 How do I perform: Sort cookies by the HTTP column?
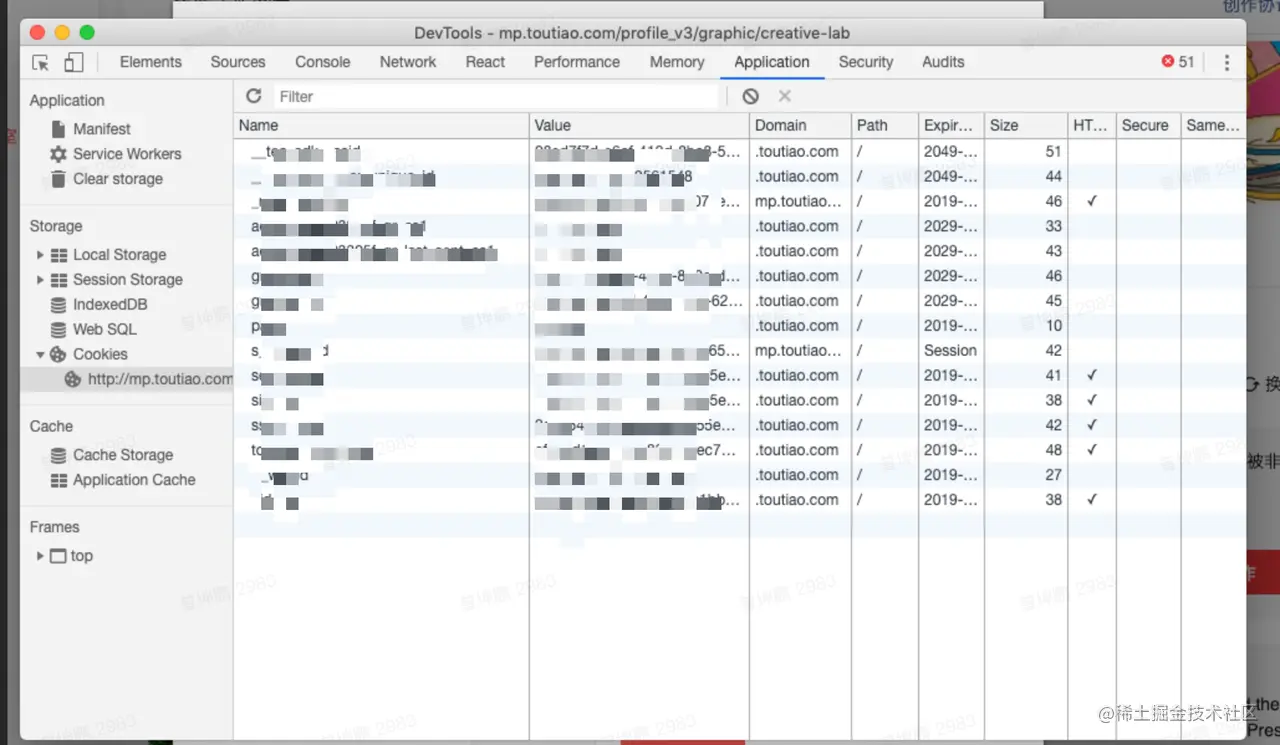1091,126
